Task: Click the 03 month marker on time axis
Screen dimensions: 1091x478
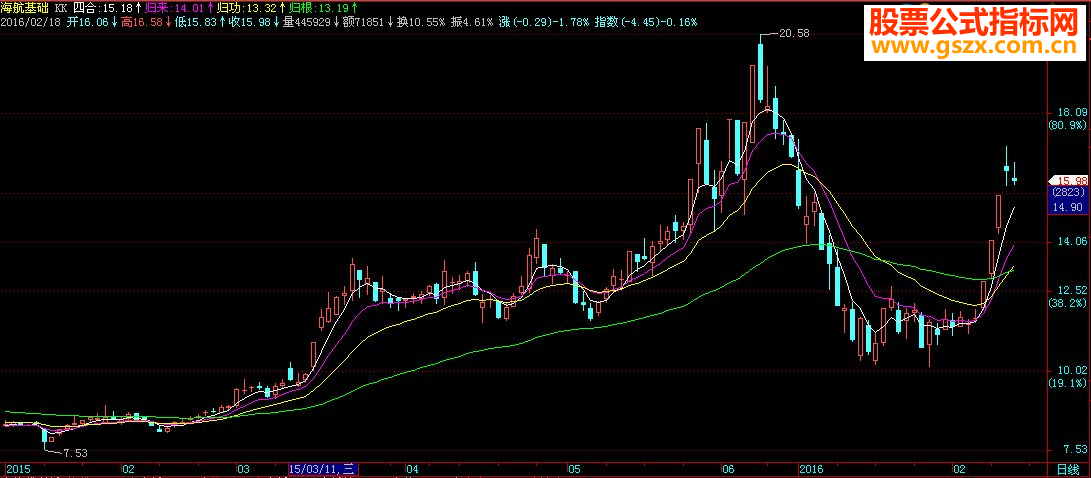Action: (x=243, y=470)
